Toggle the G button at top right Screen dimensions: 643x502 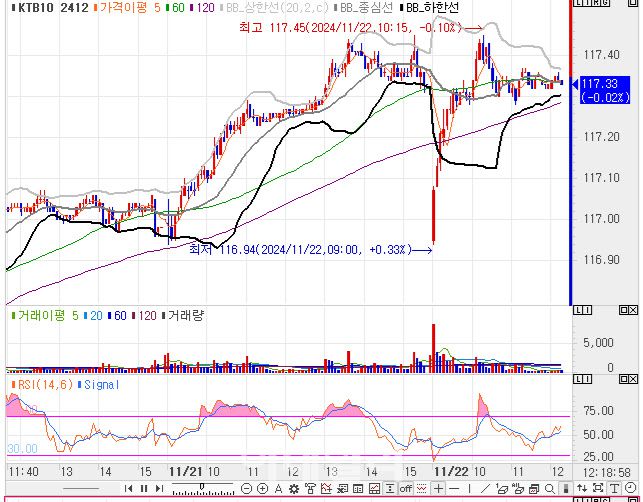pos(605,3)
